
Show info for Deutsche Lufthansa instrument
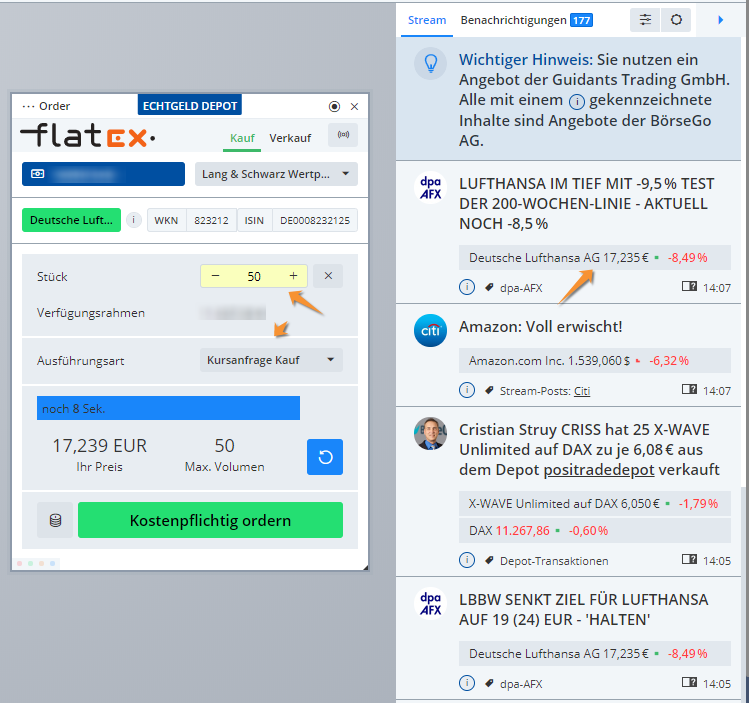tap(134, 220)
